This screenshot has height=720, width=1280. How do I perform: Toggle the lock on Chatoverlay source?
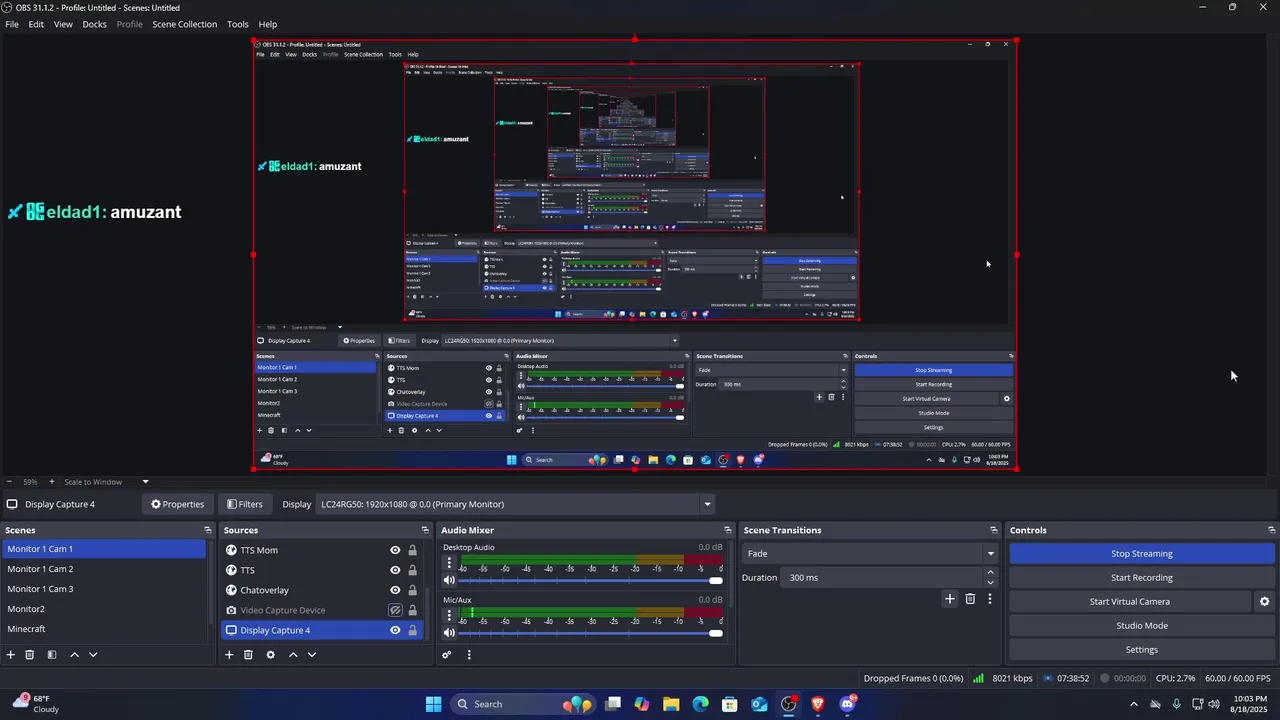[x=412, y=590]
